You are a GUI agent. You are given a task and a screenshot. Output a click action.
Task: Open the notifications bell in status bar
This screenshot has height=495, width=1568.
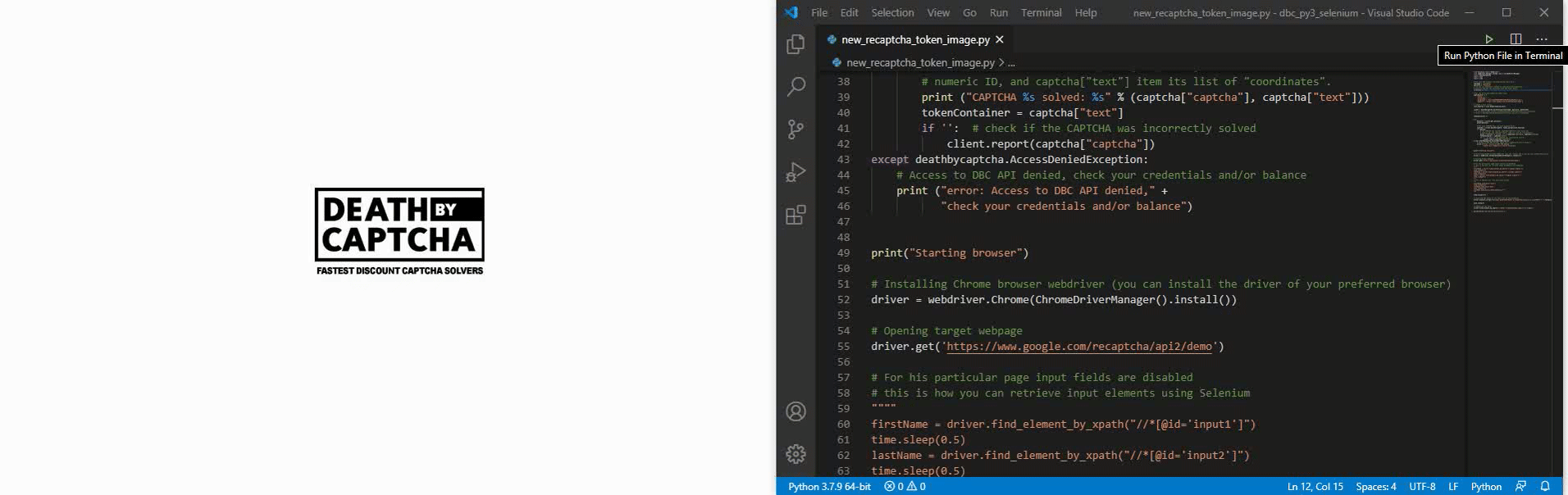click(1545, 486)
